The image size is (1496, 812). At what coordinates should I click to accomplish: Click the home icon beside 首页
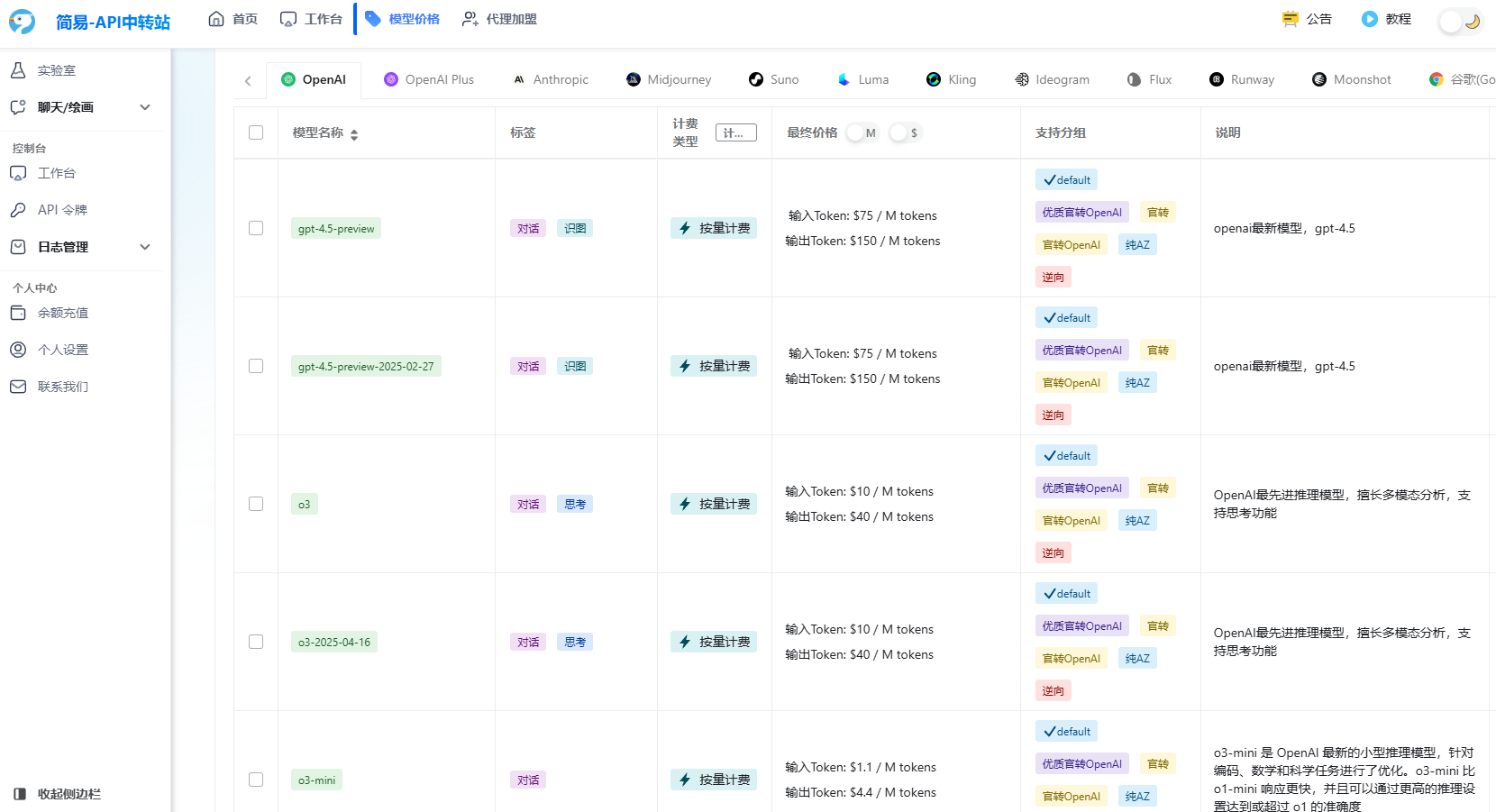click(x=216, y=19)
